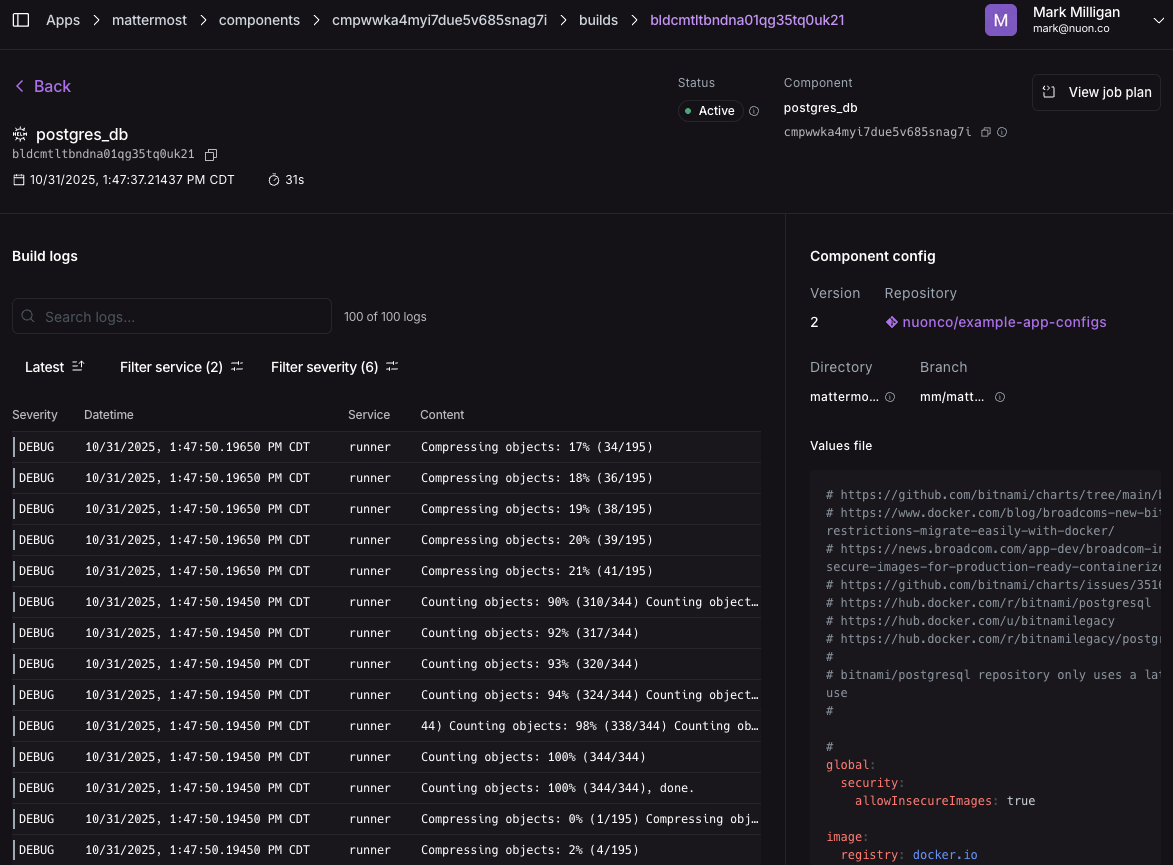Click the Back arrow link
The height and width of the screenshot is (865, 1173).
pos(42,87)
